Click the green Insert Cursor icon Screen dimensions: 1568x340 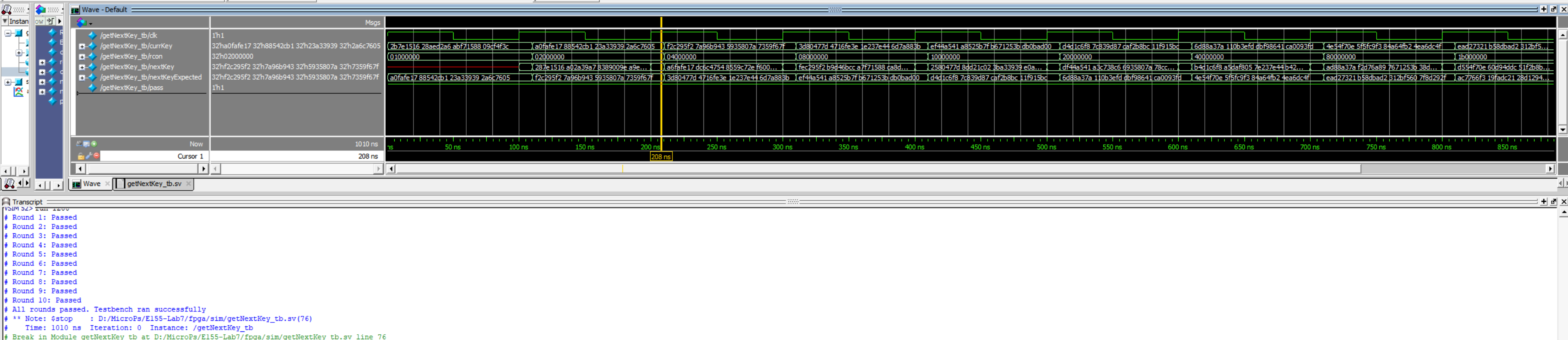94,144
